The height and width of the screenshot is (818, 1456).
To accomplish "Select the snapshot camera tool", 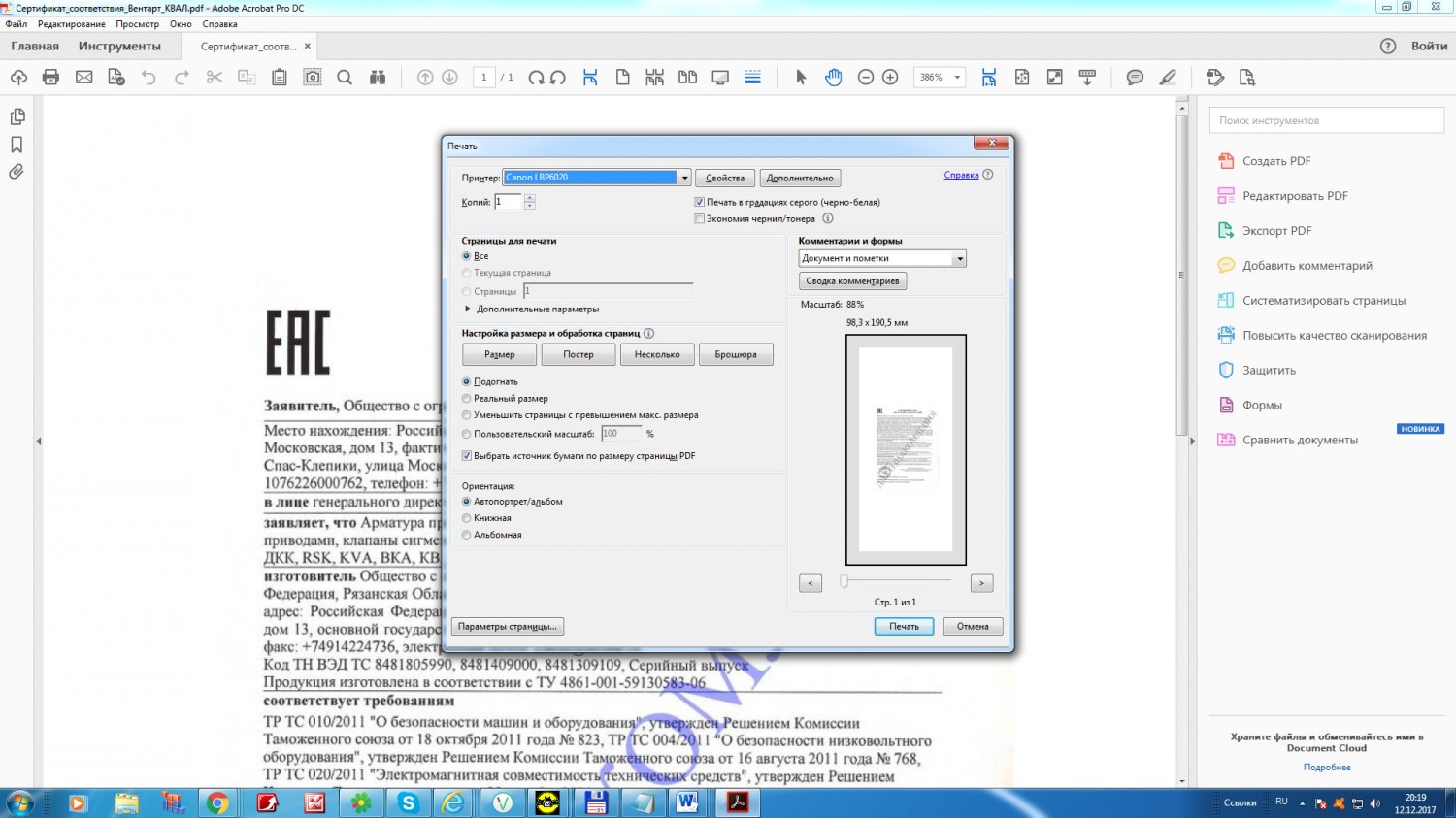I will [313, 78].
